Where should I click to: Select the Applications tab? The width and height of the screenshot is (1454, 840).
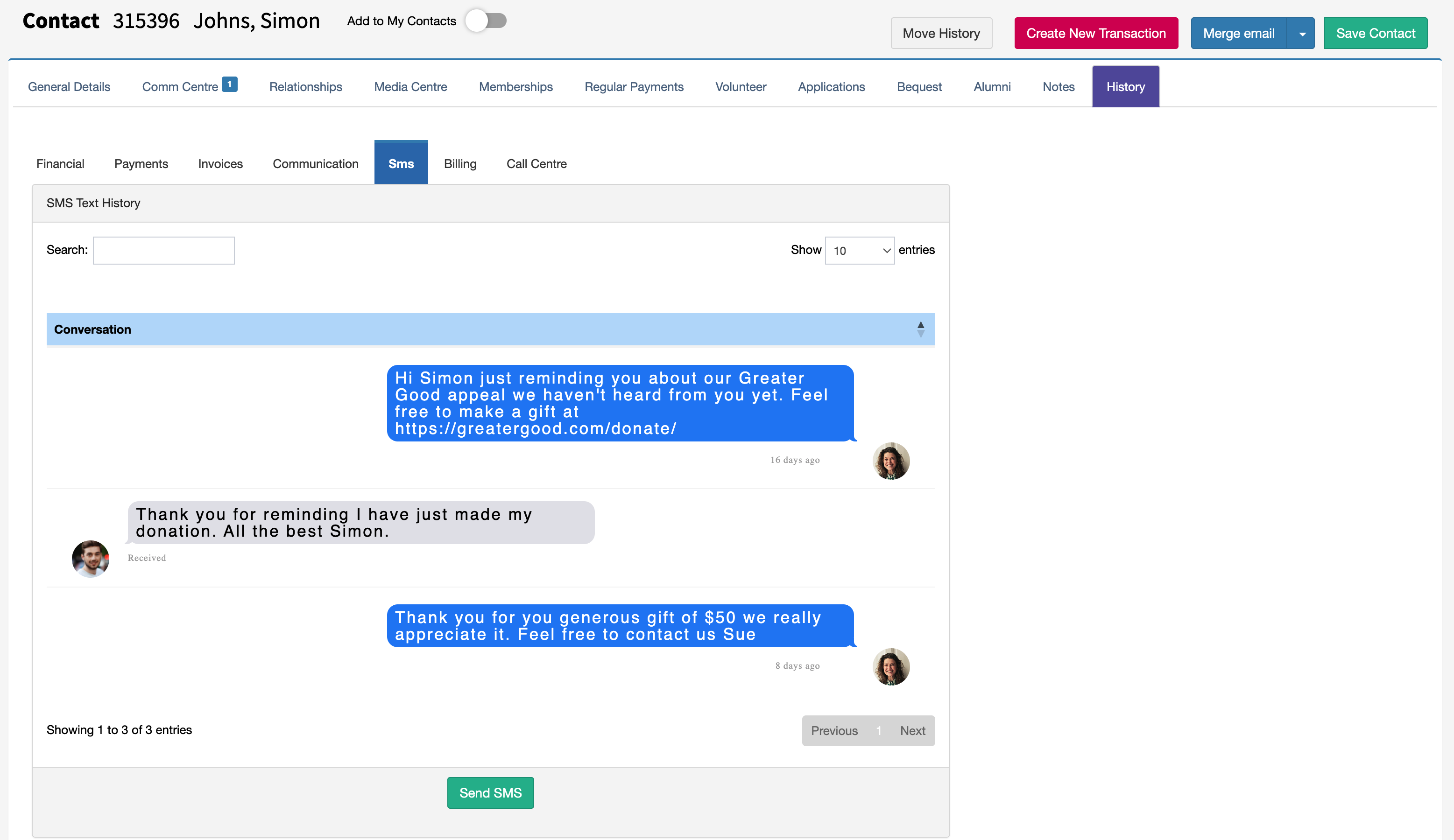coord(832,86)
